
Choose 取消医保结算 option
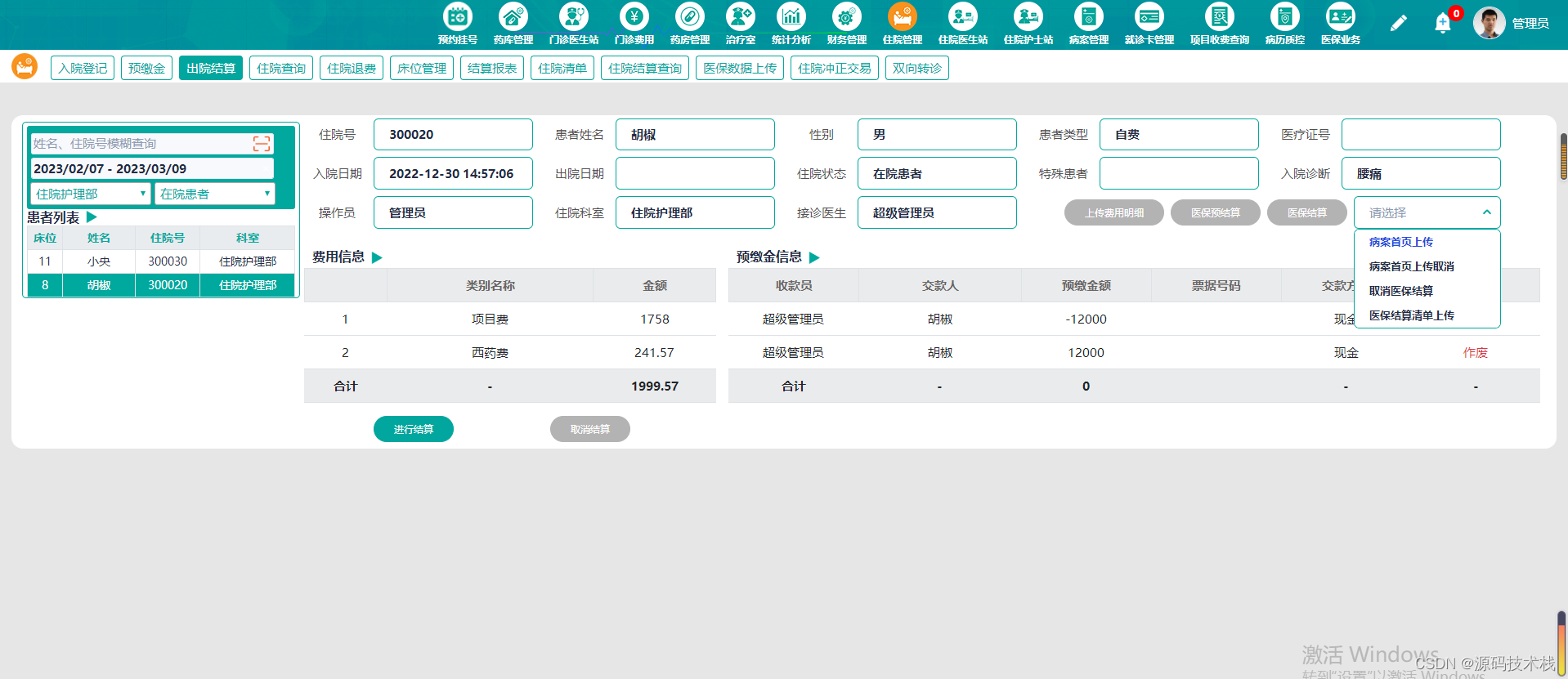pyautogui.click(x=1400, y=291)
